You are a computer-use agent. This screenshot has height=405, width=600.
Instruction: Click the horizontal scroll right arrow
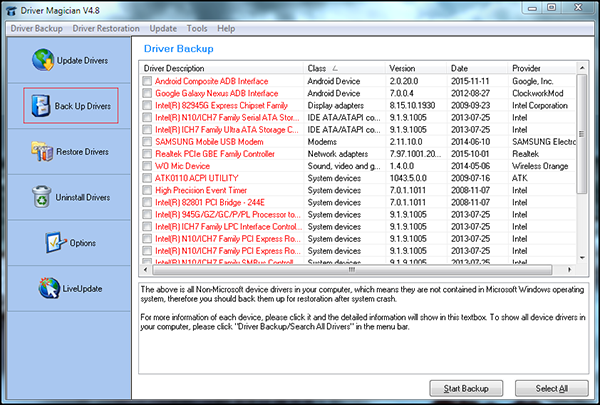click(x=570, y=270)
